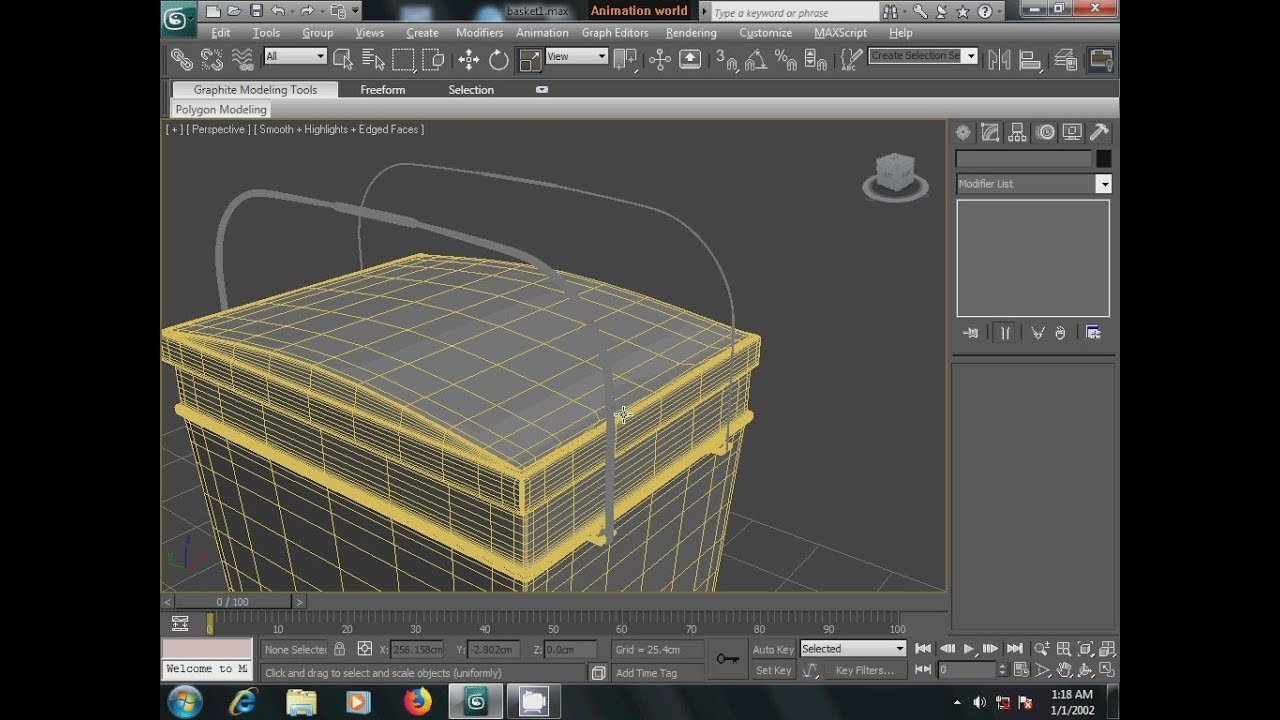Open the Polygon Modeling panel

point(221,110)
